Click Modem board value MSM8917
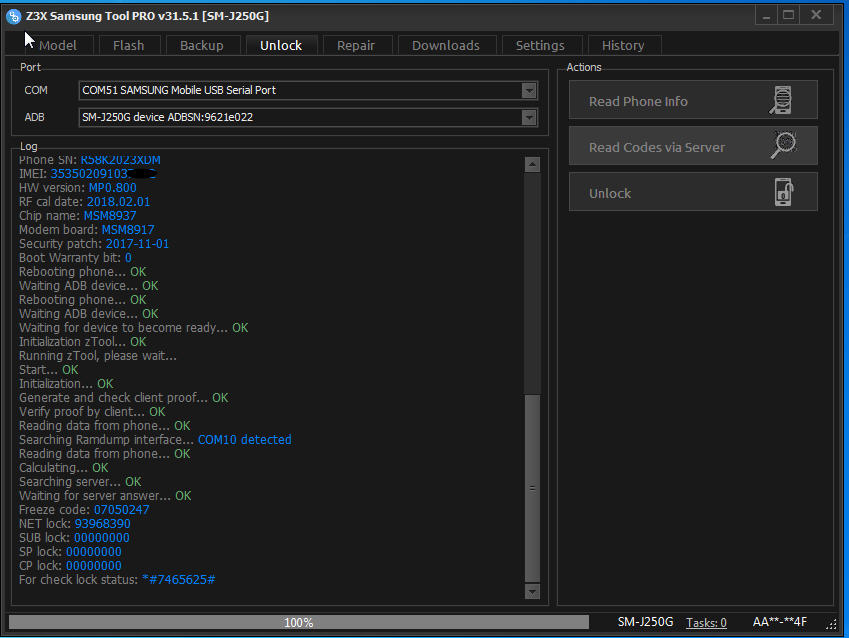This screenshot has width=849, height=638. (x=128, y=230)
